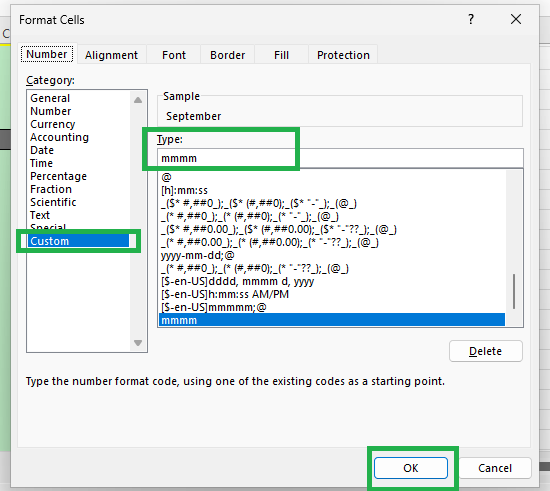Open the Fill tab
Viewport: 550px width, 491px height.
click(281, 55)
